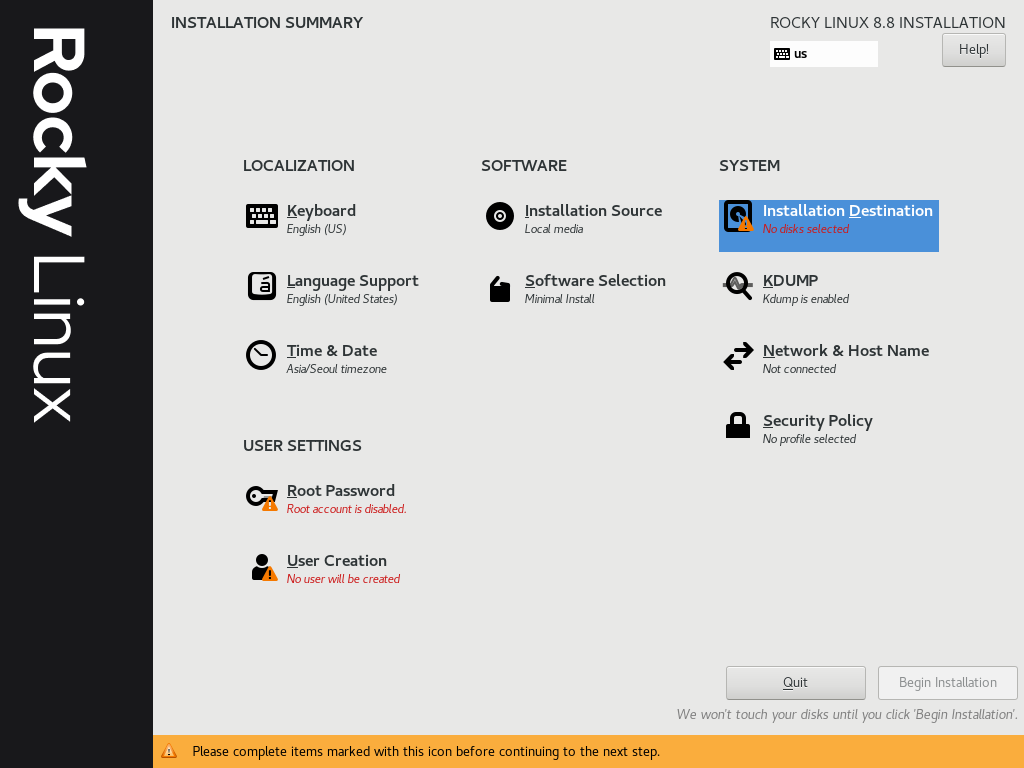Open the Root Password key icon
Viewport: 1024px width, 768px height.
click(262, 498)
